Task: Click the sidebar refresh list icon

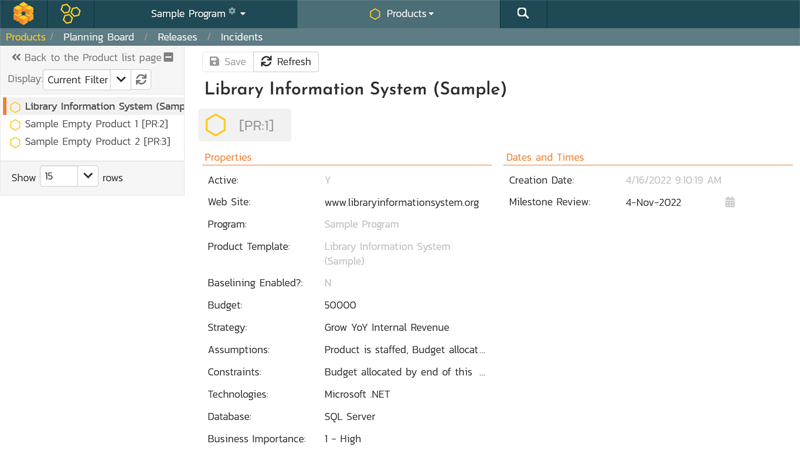Action: (141, 80)
